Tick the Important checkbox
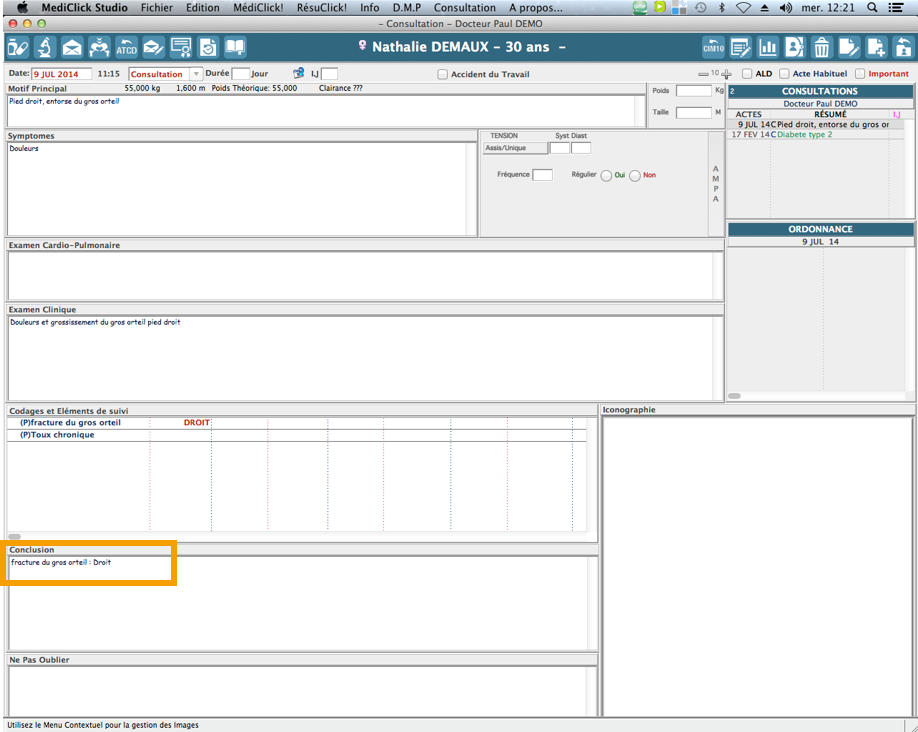This screenshot has width=918, height=732. tap(860, 74)
